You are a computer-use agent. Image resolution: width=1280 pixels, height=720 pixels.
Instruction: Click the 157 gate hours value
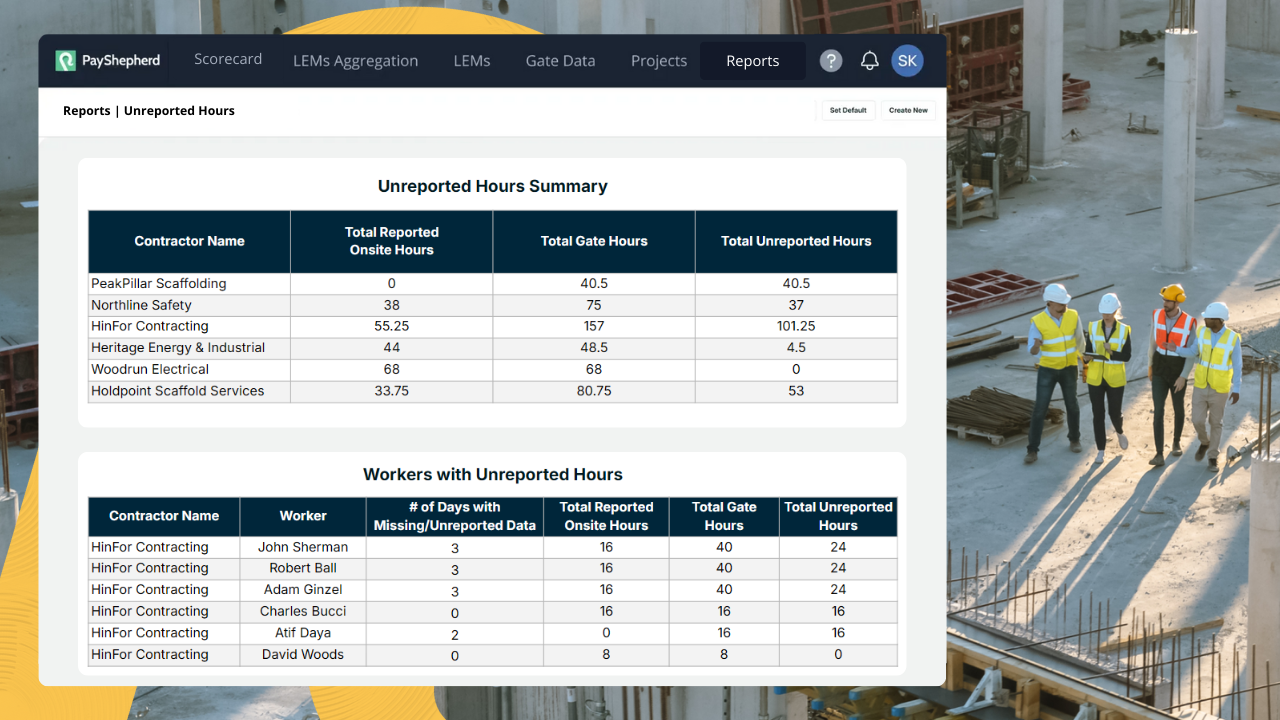pos(594,326)
